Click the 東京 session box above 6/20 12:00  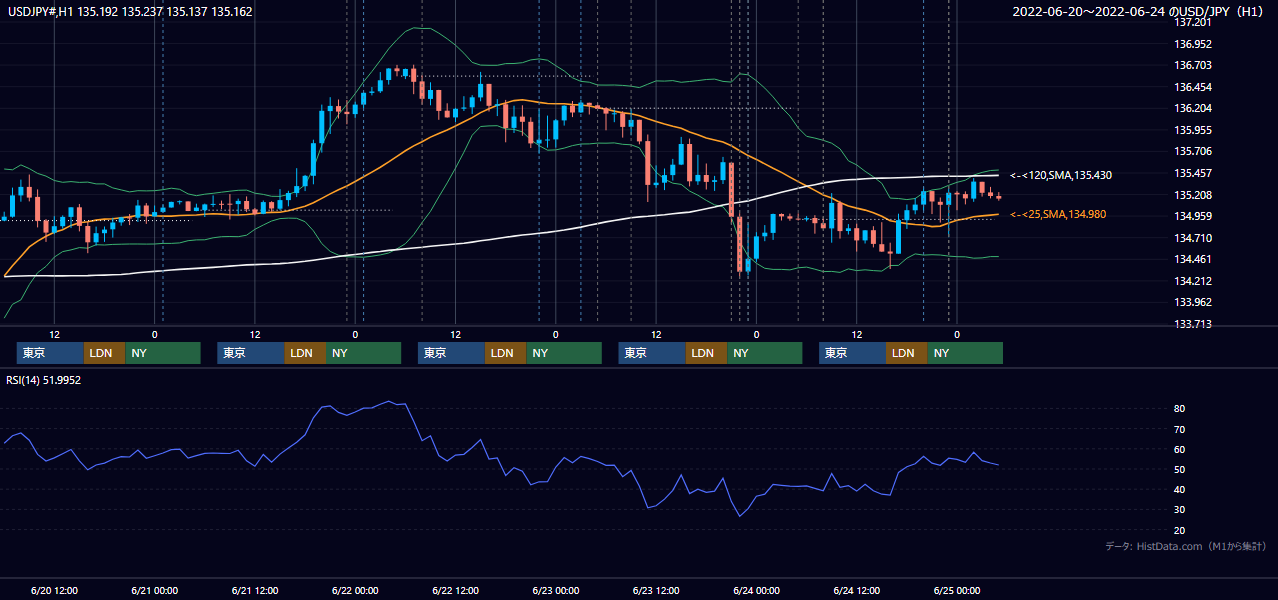click(x=50, y=353)
